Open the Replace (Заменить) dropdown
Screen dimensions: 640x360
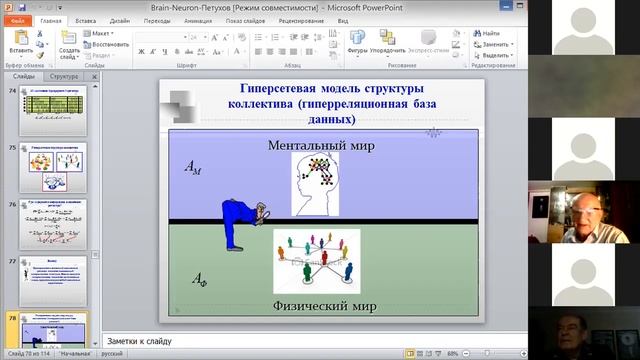coord(494,44)
